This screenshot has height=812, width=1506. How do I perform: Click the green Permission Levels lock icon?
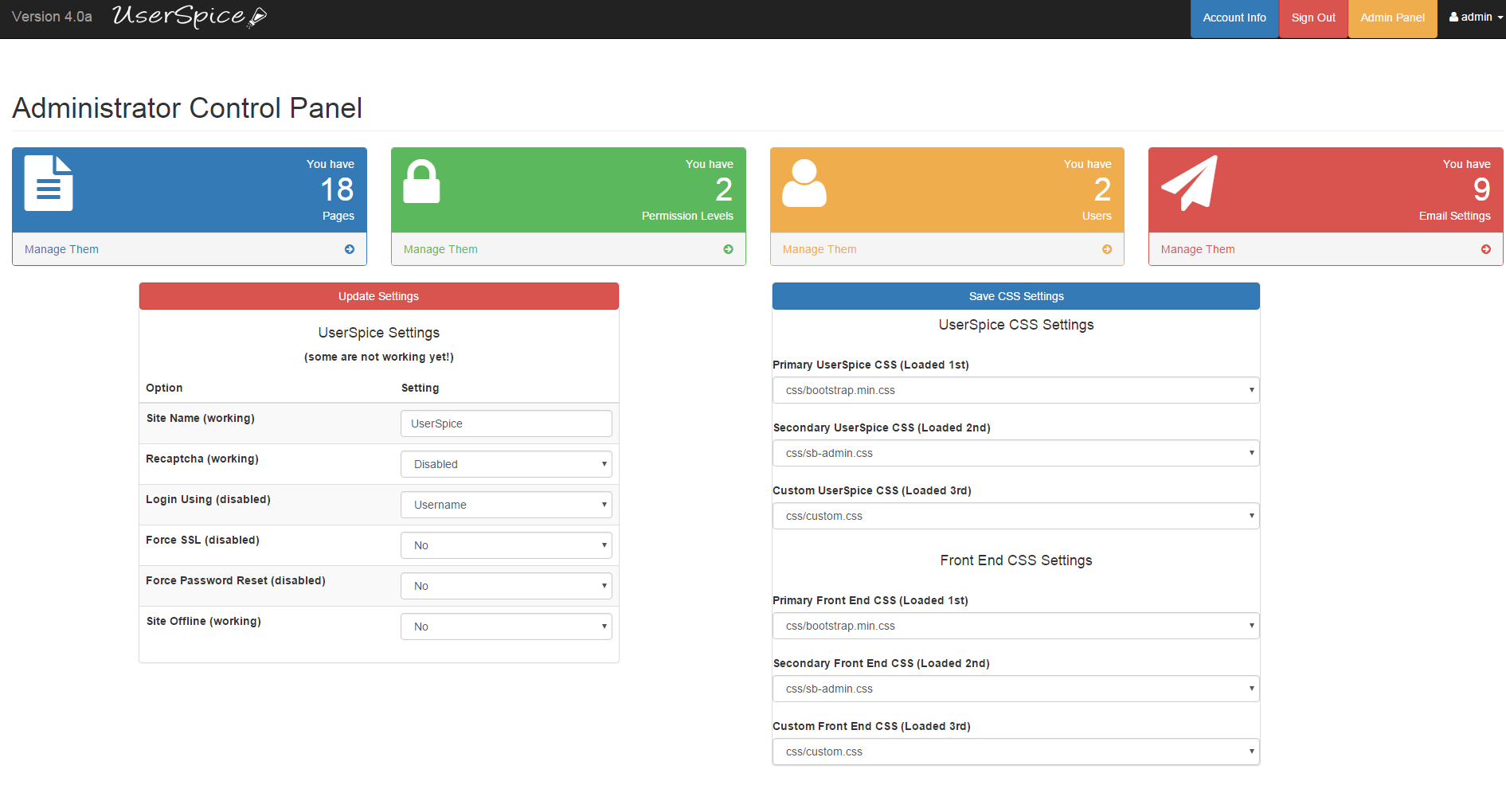pos(421,182)
